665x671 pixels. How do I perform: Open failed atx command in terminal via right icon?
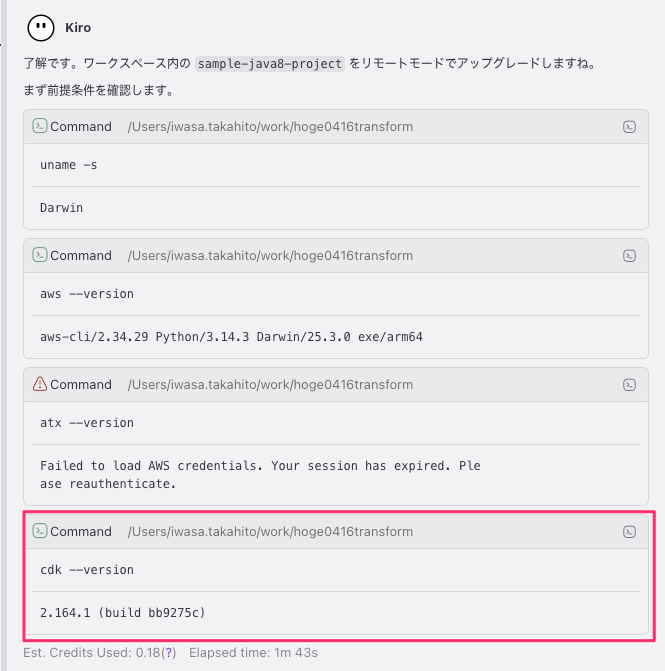coord(629,385)
